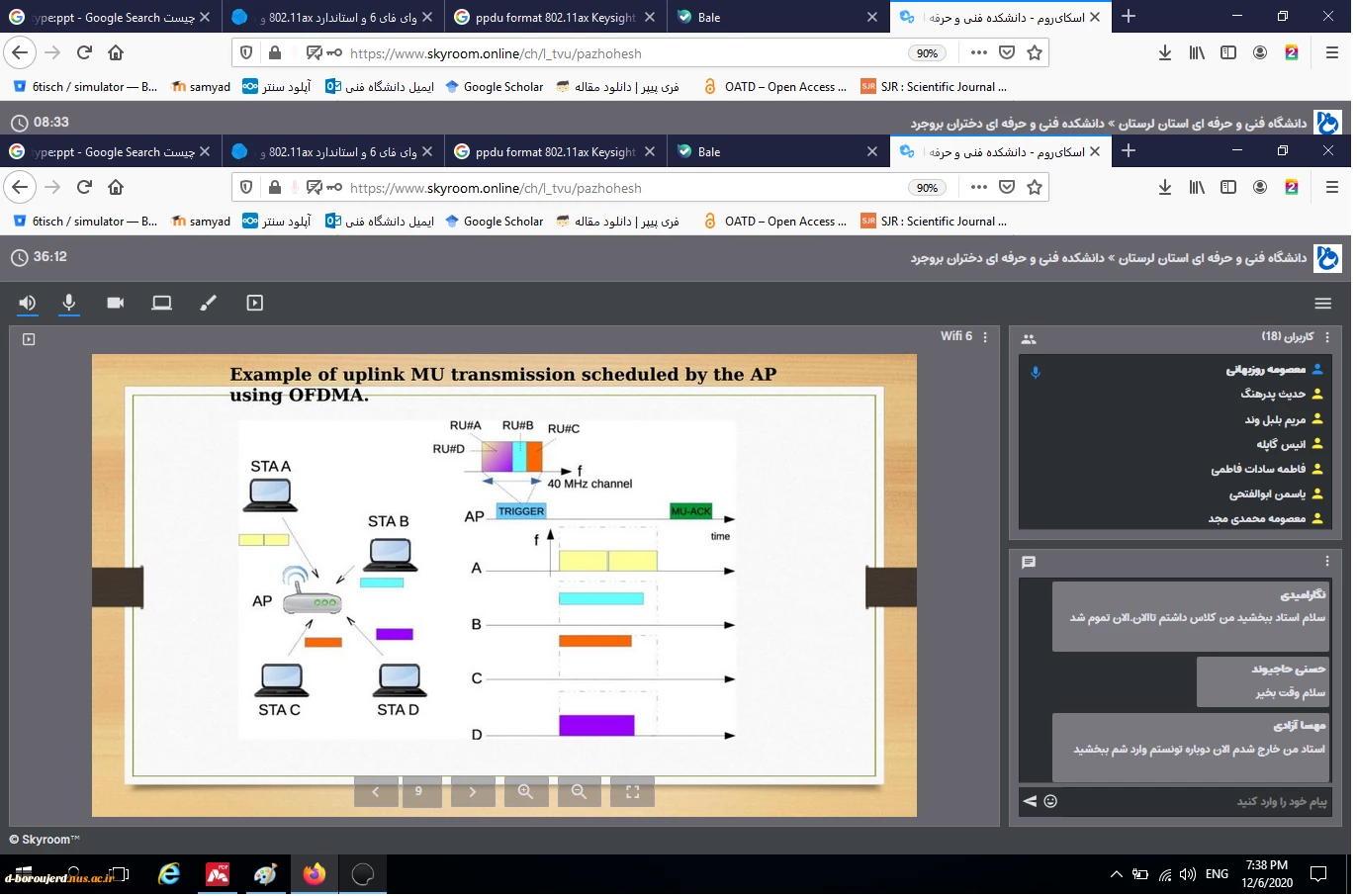Start screen sharing with the laptop icon
1357x896 pixels.
(x=162, y=304)
